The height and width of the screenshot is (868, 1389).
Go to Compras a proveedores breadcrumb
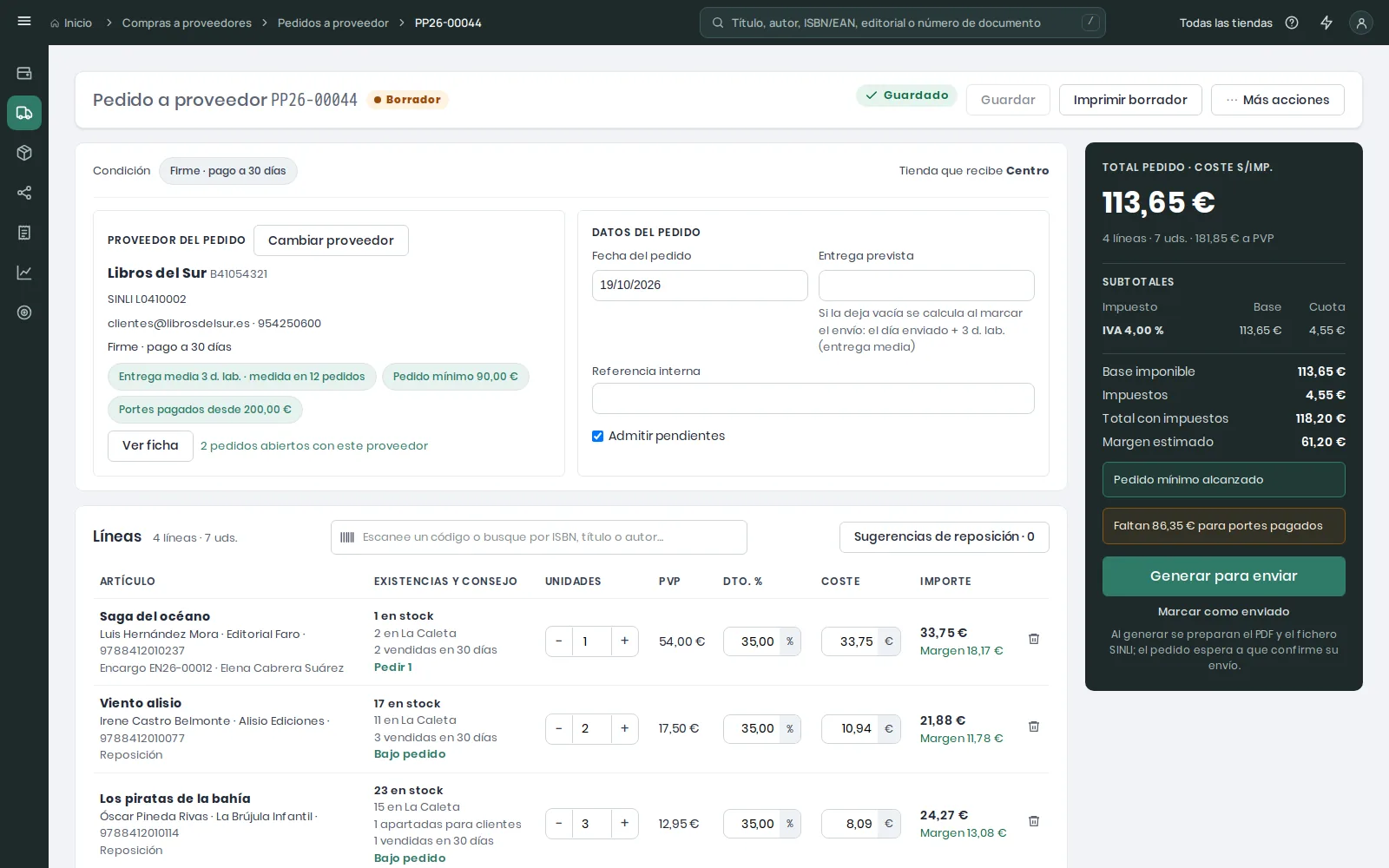pyautogui.click(x=187, y=23)
